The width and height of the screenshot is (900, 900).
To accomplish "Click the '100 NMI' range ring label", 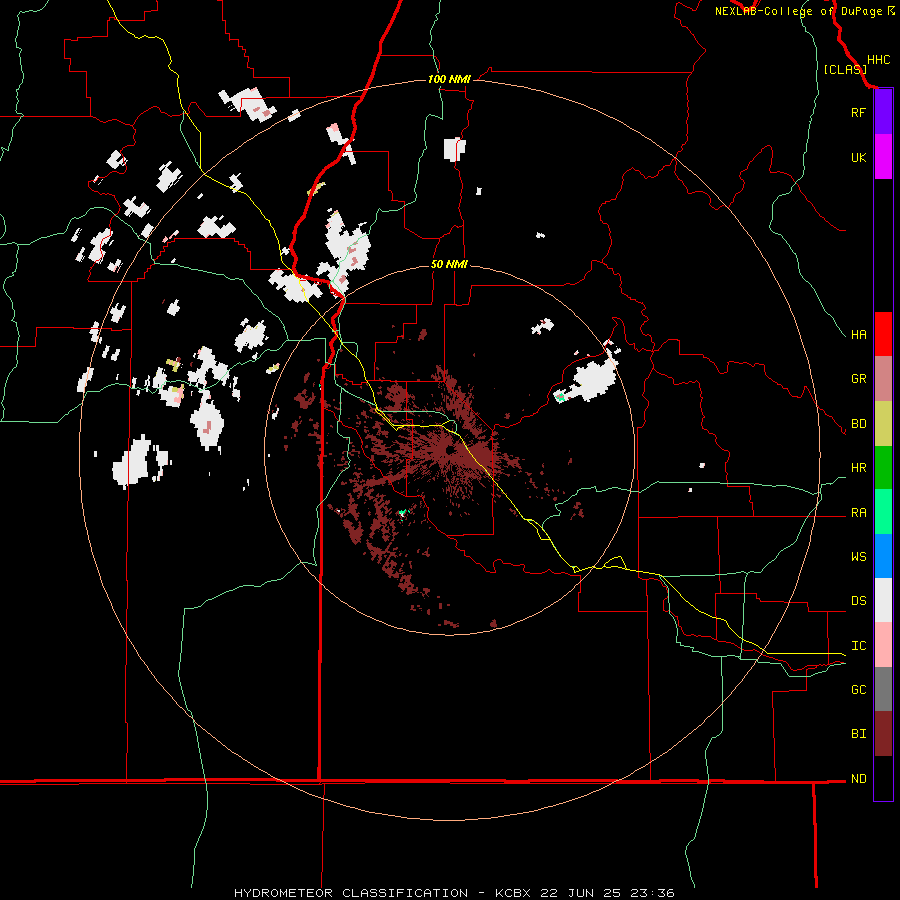I will click(x=449, y=79).
